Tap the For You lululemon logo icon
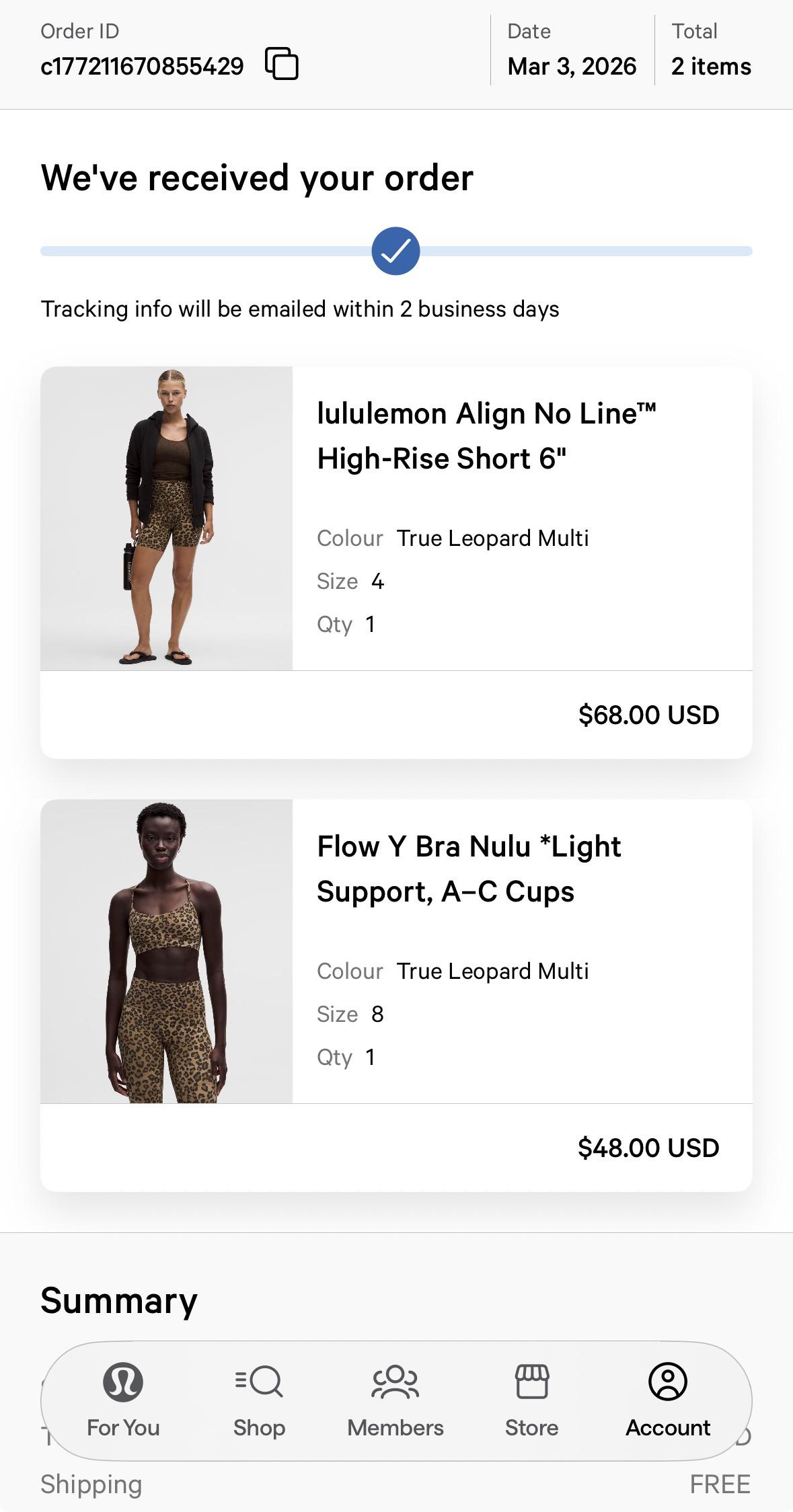793x1512 pixels. tap(123, 1382)
